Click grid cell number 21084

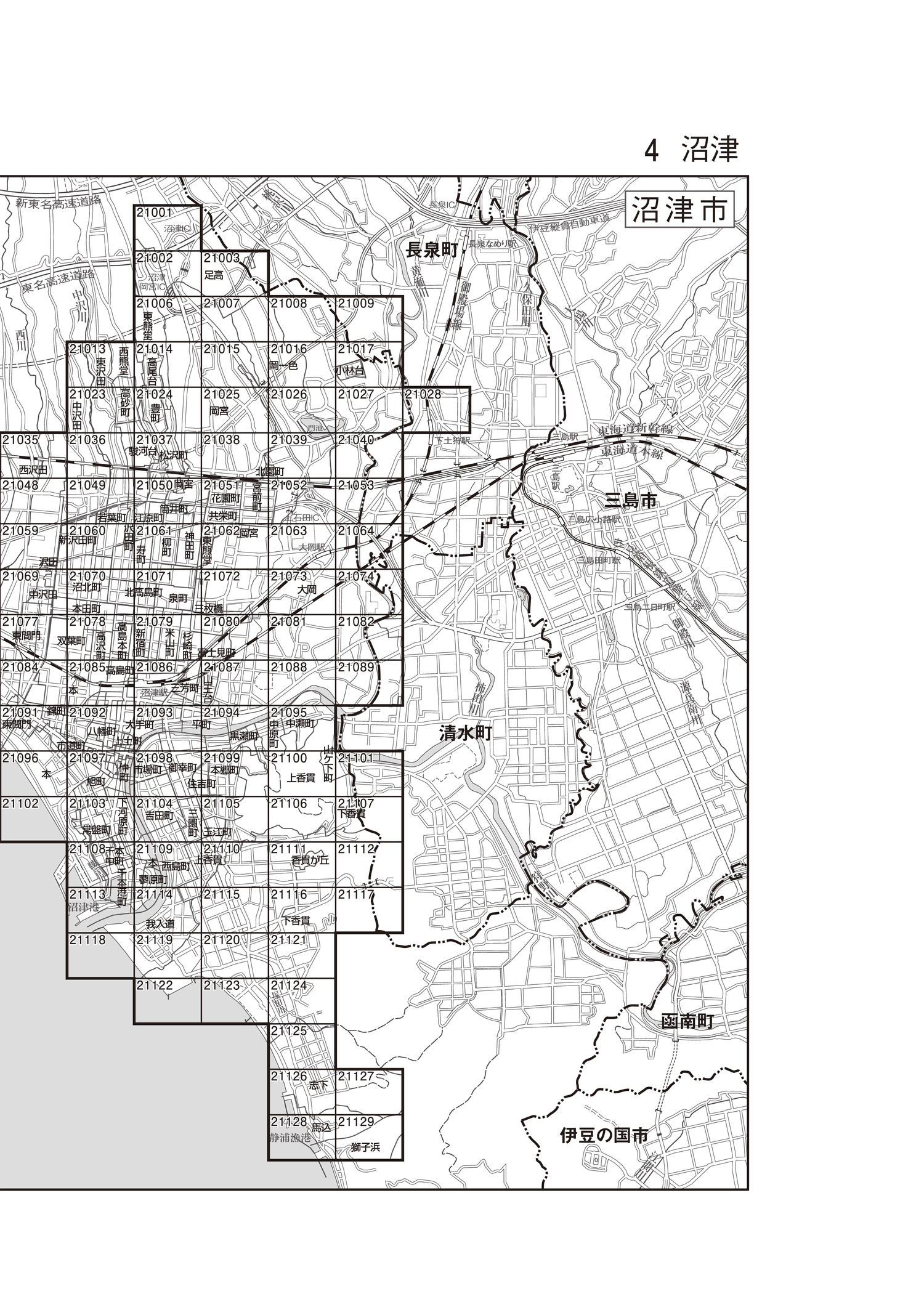point(20,667)
